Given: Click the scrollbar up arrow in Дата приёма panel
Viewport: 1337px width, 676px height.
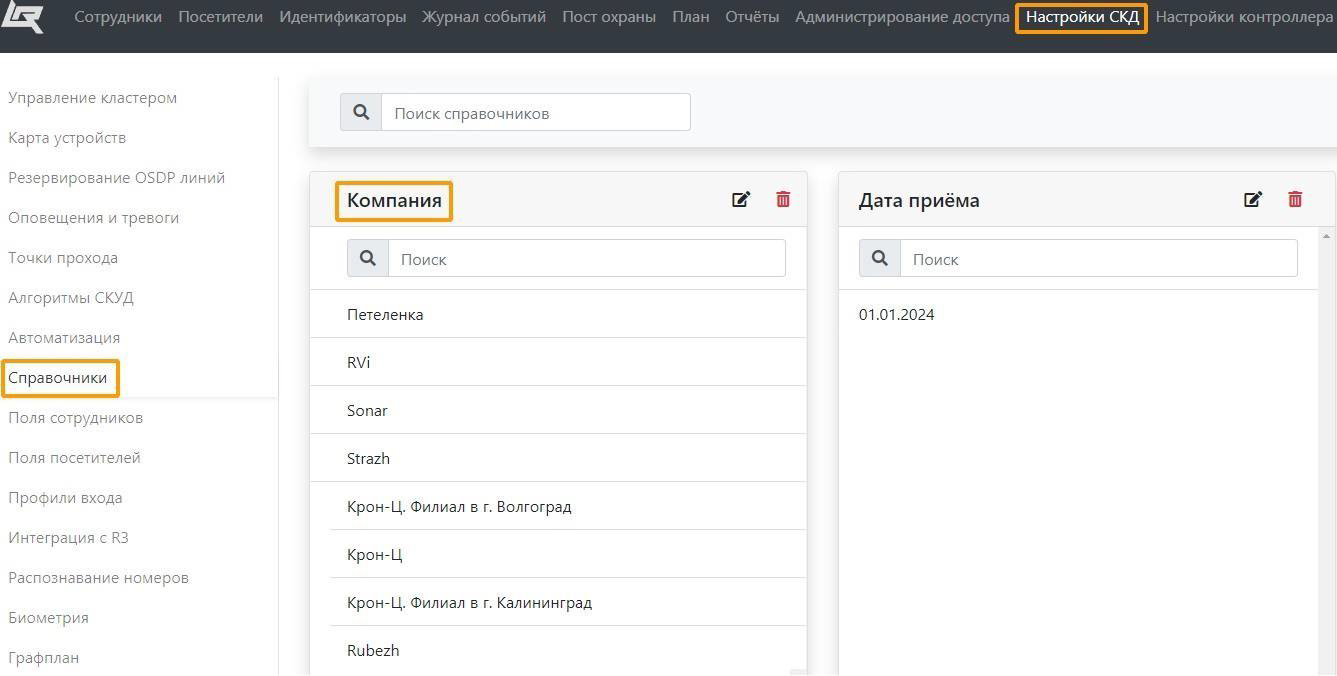Looking at the screenshot, I should click(1327, 237).
